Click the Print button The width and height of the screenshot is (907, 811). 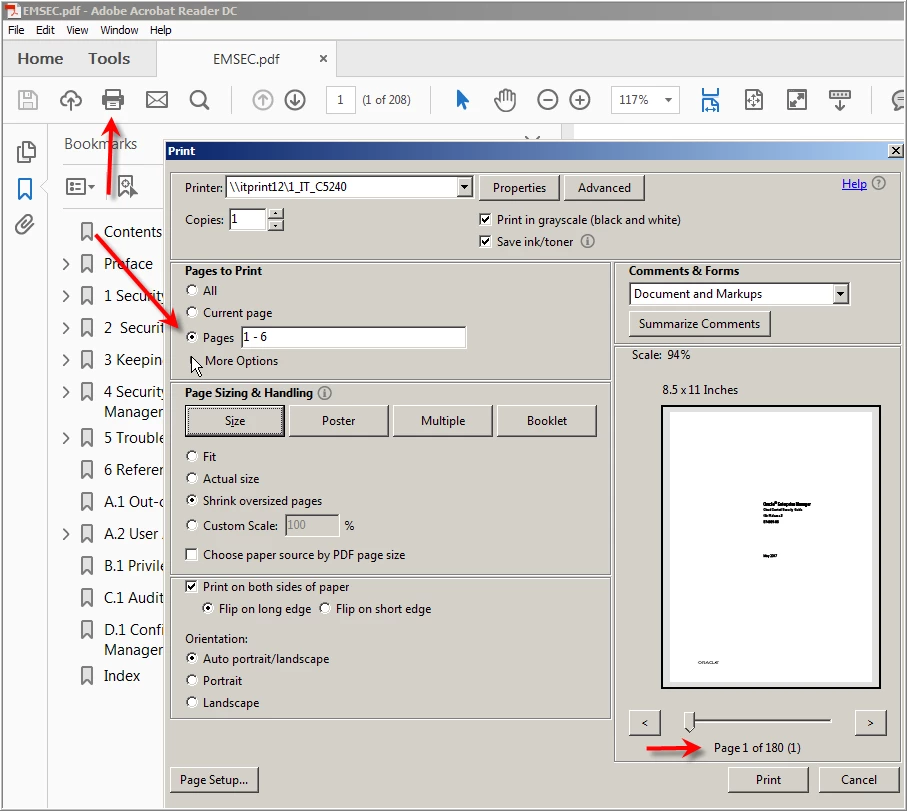coord(768,780)
